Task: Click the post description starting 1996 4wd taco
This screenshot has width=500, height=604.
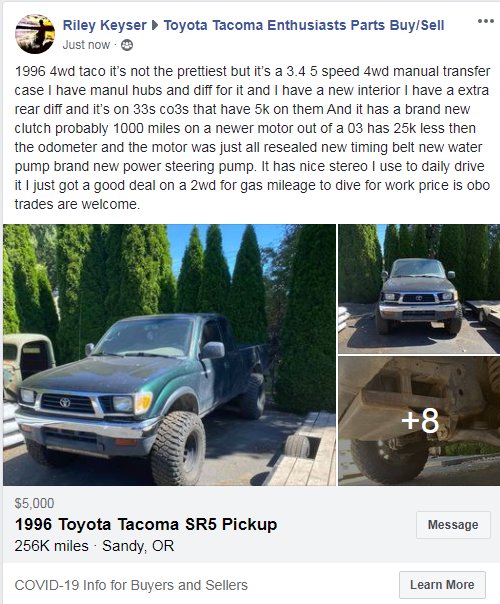Action: (x=252, y=138)
